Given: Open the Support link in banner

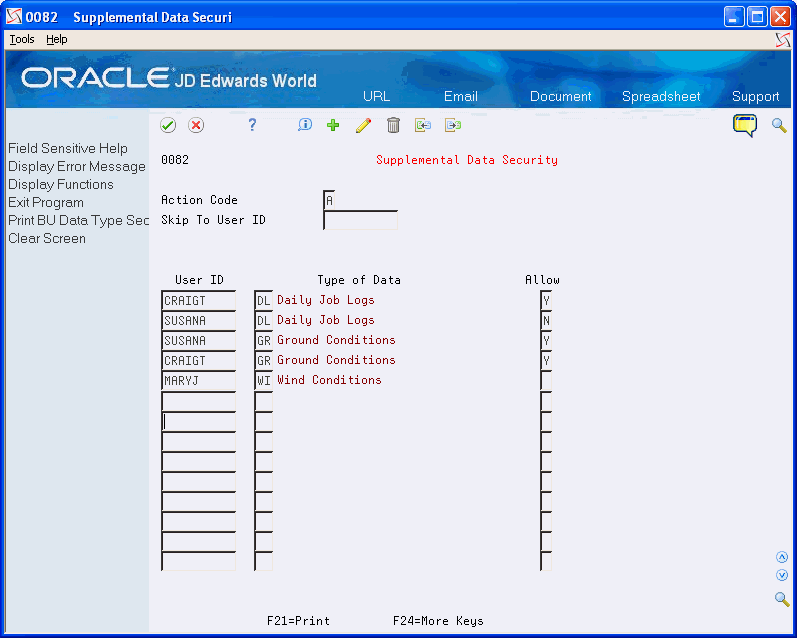Looking at the screenshot, I should pyautogui.click(x=755, y=96).
